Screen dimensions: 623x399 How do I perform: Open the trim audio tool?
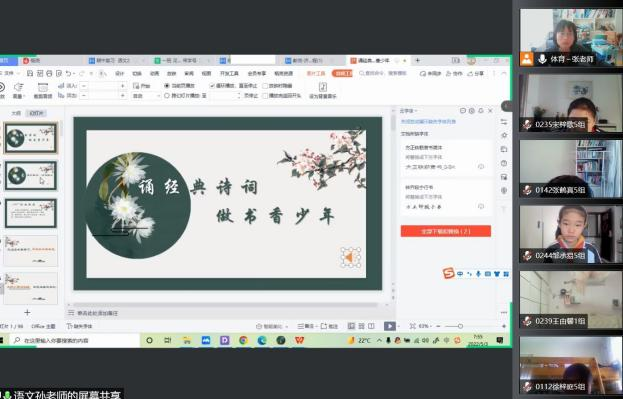(x=43, y=90)
